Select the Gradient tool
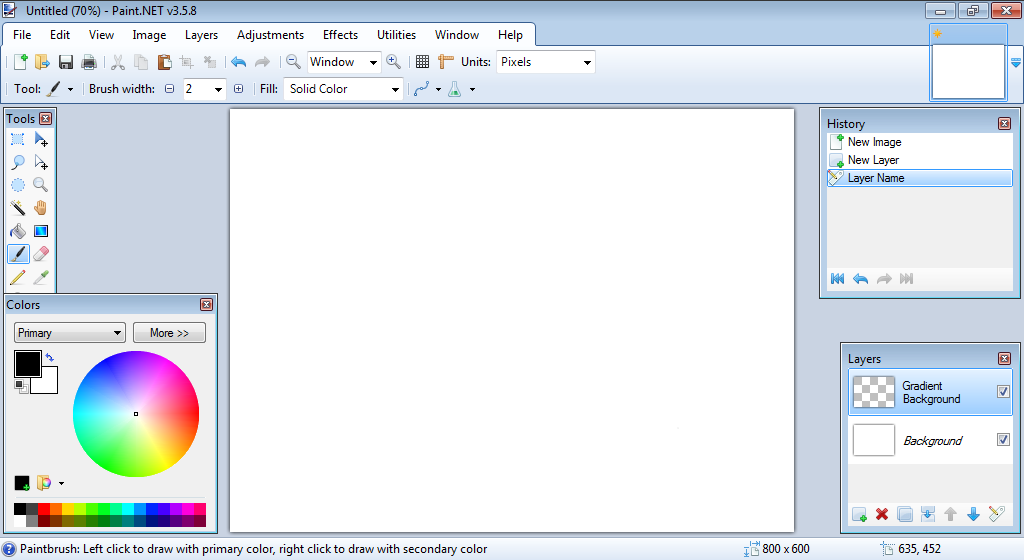The image size is (1024, 560). [x=40, y=231]
